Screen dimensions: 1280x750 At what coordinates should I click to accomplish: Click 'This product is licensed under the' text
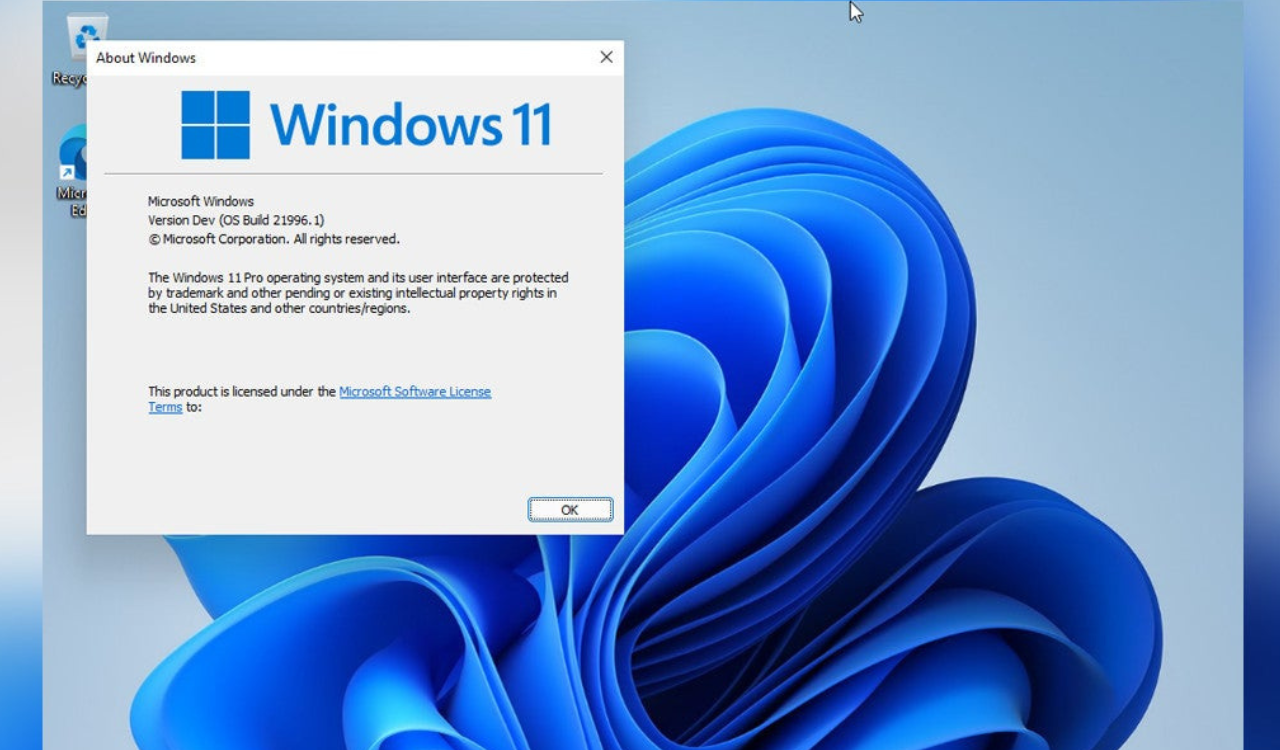point(242,392)
